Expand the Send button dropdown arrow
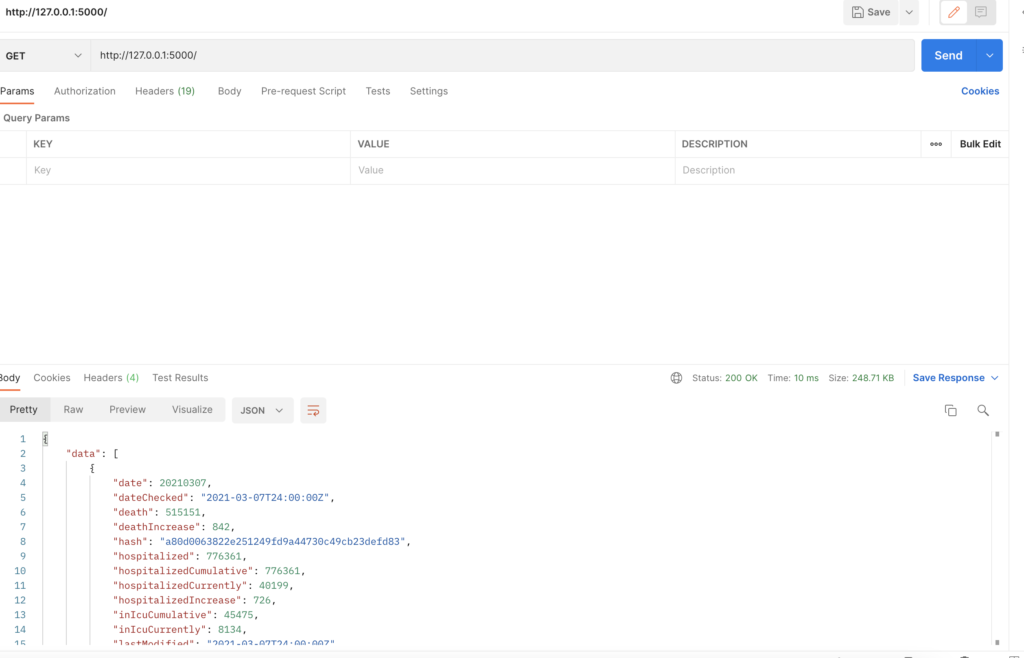This screenshot has height=658, width=1024. [990, 56]
